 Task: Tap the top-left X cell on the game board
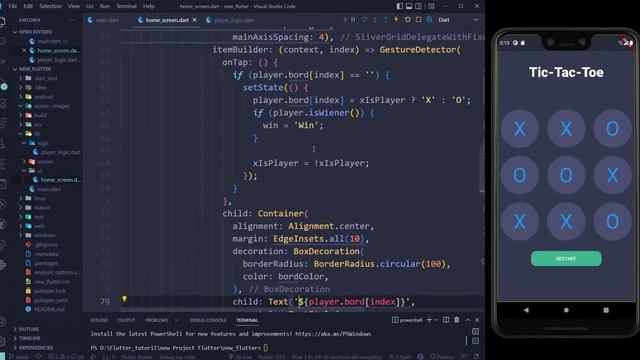pos(520,129)
